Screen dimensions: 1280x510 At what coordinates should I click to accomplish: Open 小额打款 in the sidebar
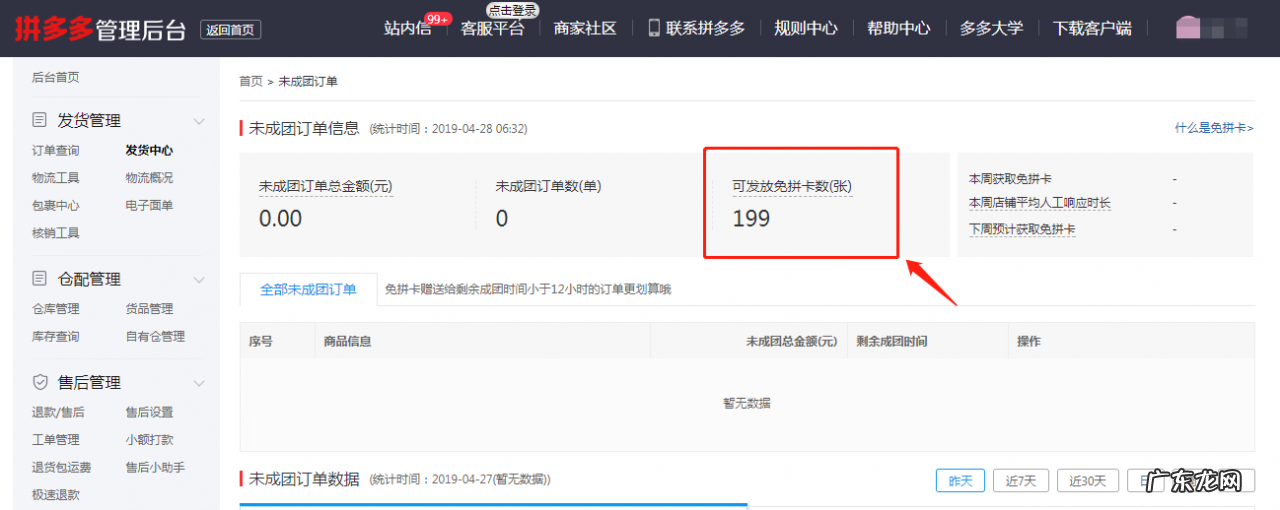point(149,440)
